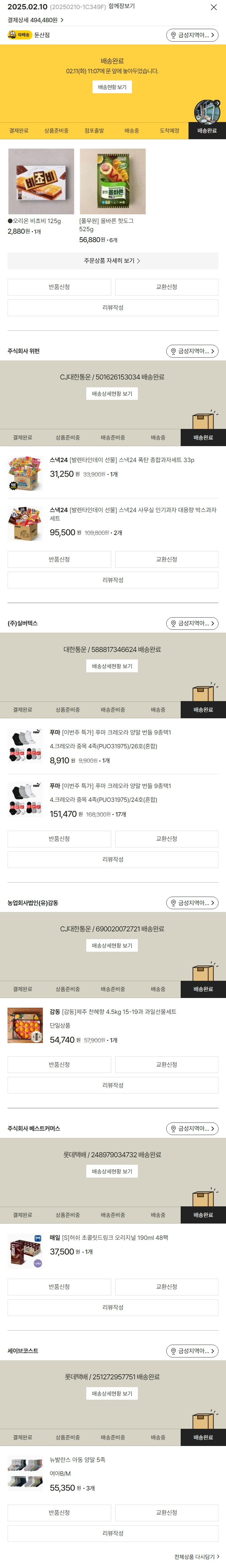The image size is (226, 1568).
Task: Expand 주문상품 자세히 보기
Action: (x=113, y=261)
